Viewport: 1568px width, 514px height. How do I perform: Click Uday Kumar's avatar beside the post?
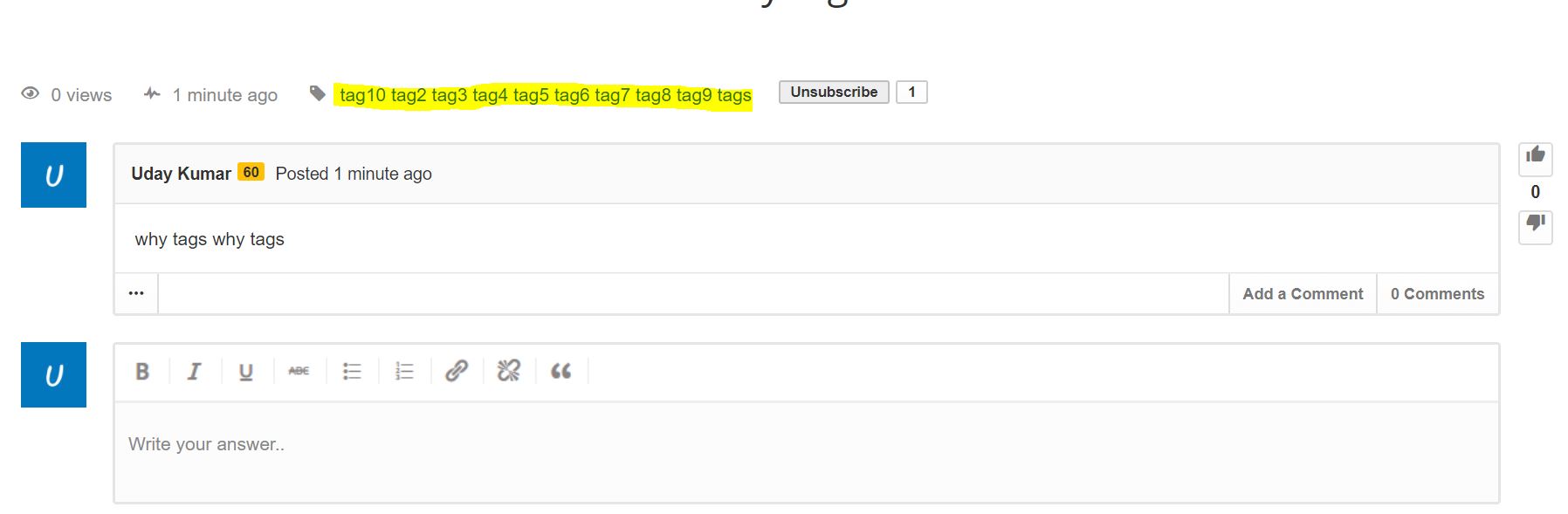(53, 175)
